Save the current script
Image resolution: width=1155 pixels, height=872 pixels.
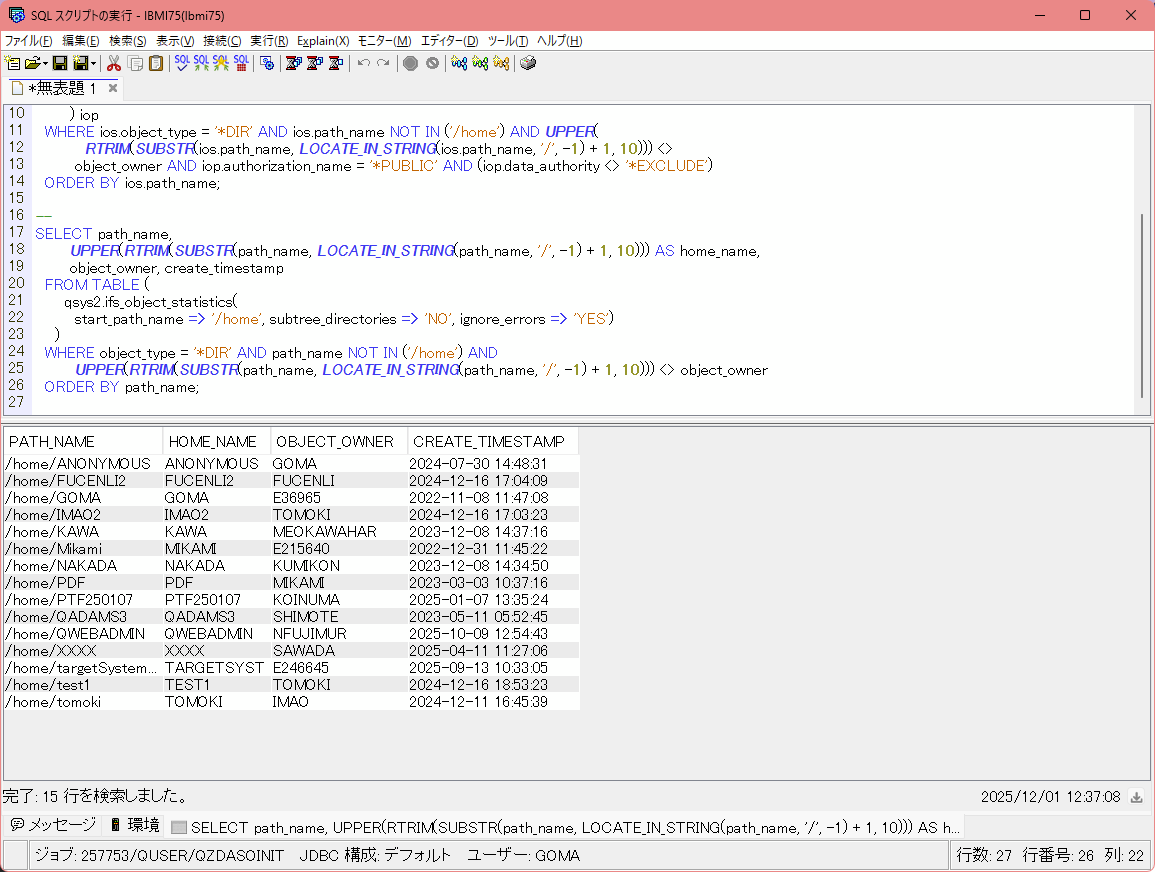coord(60,63)
